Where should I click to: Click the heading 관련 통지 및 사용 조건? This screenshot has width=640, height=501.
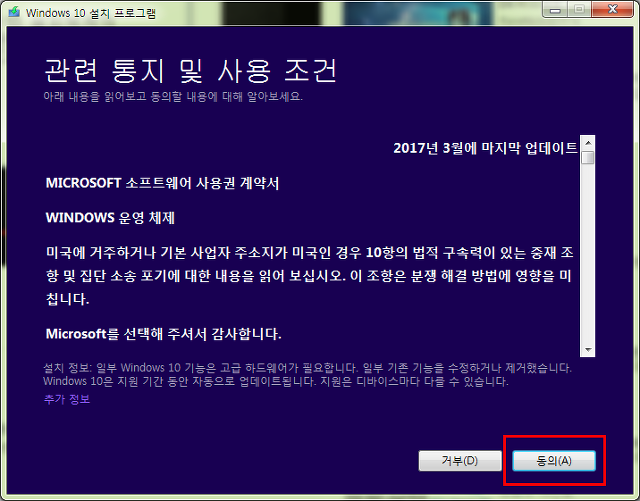tap(191, 71)
